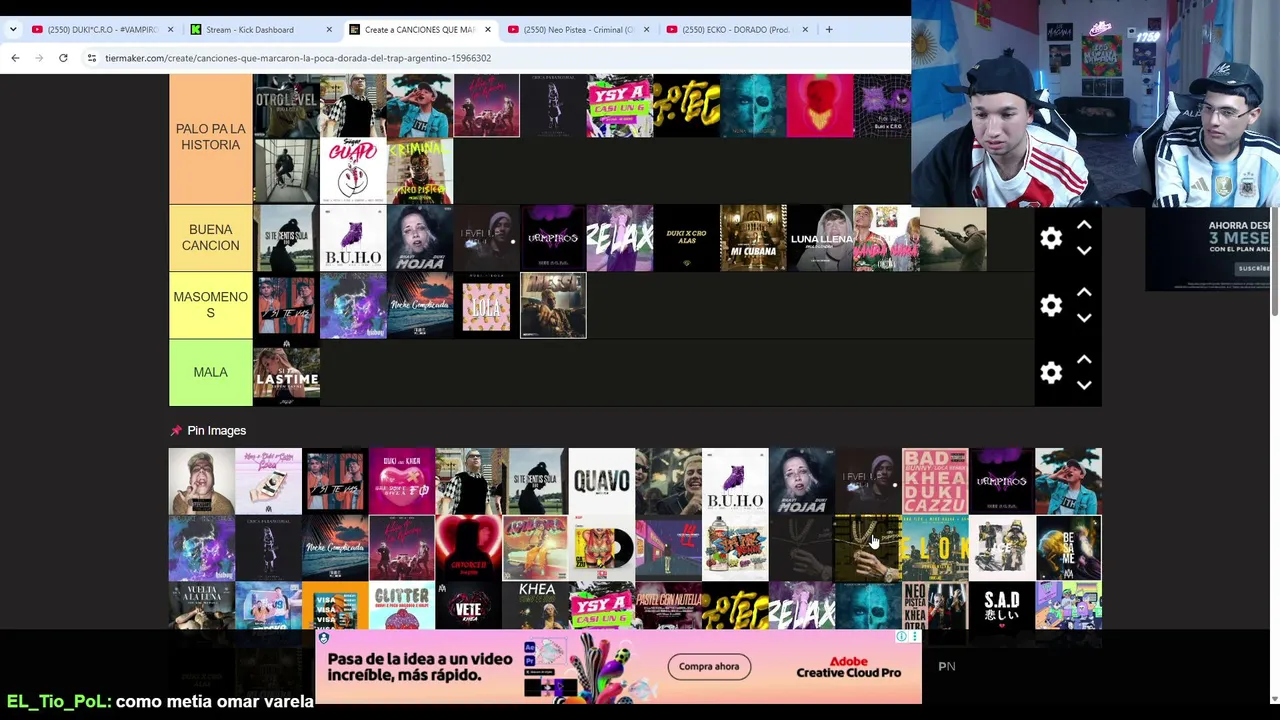Screen dimensions: 1280x720
Task: Pick B.U.H.O cover from image pool
Action: coord(735,481)
